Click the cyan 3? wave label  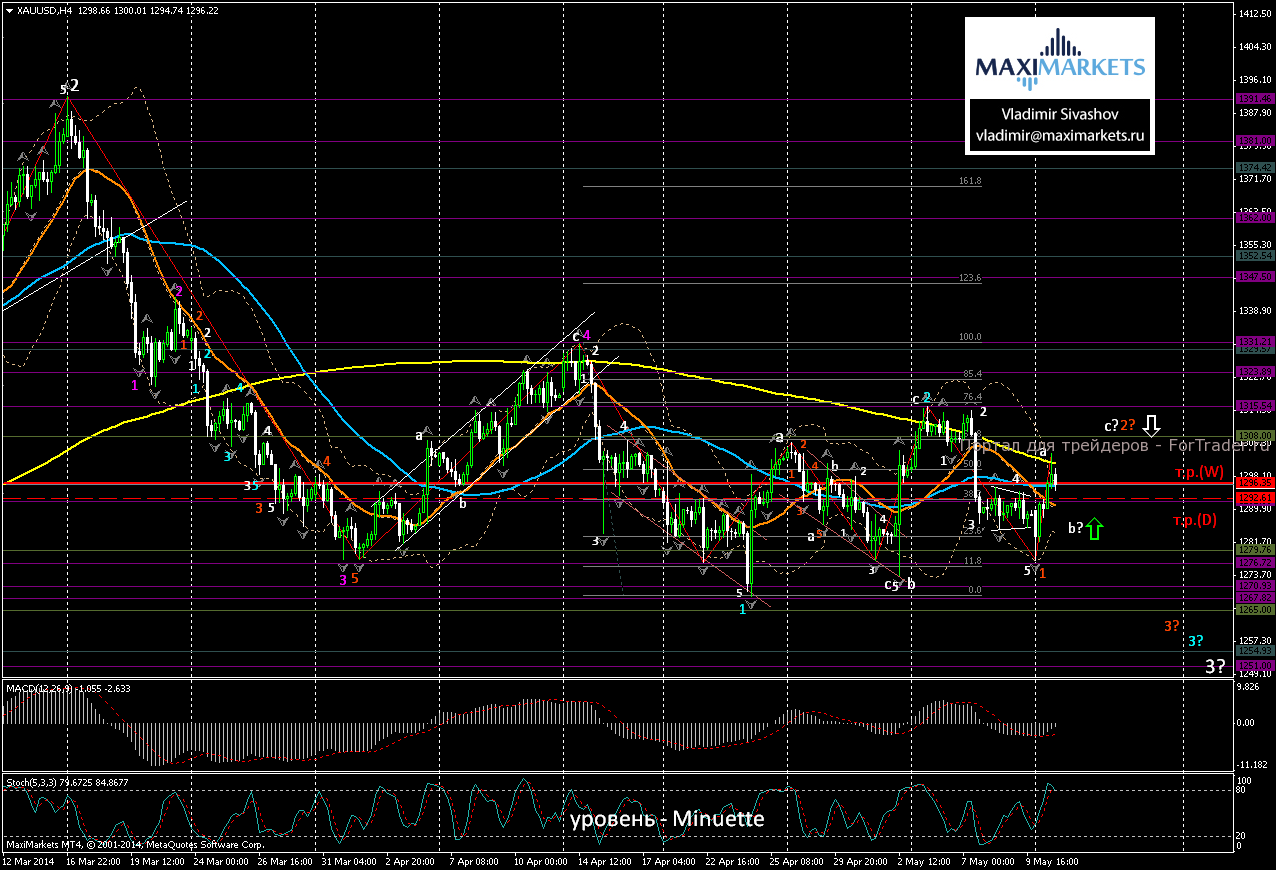tap(1196, 640)
